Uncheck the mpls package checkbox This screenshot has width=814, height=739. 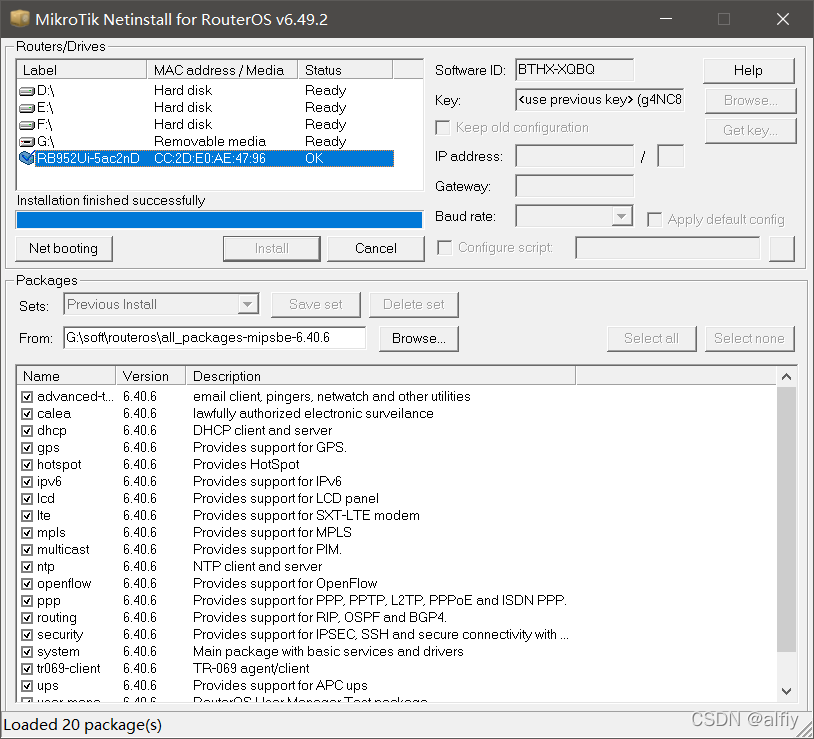coord(27,533)
